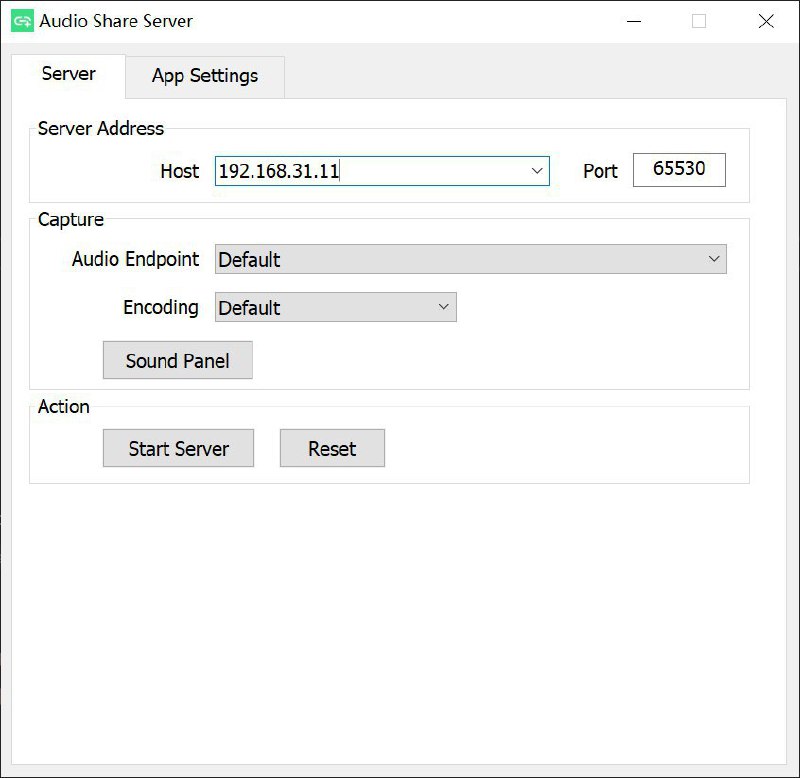
Task: Click the maximize window button
Action: click(699, 21)
